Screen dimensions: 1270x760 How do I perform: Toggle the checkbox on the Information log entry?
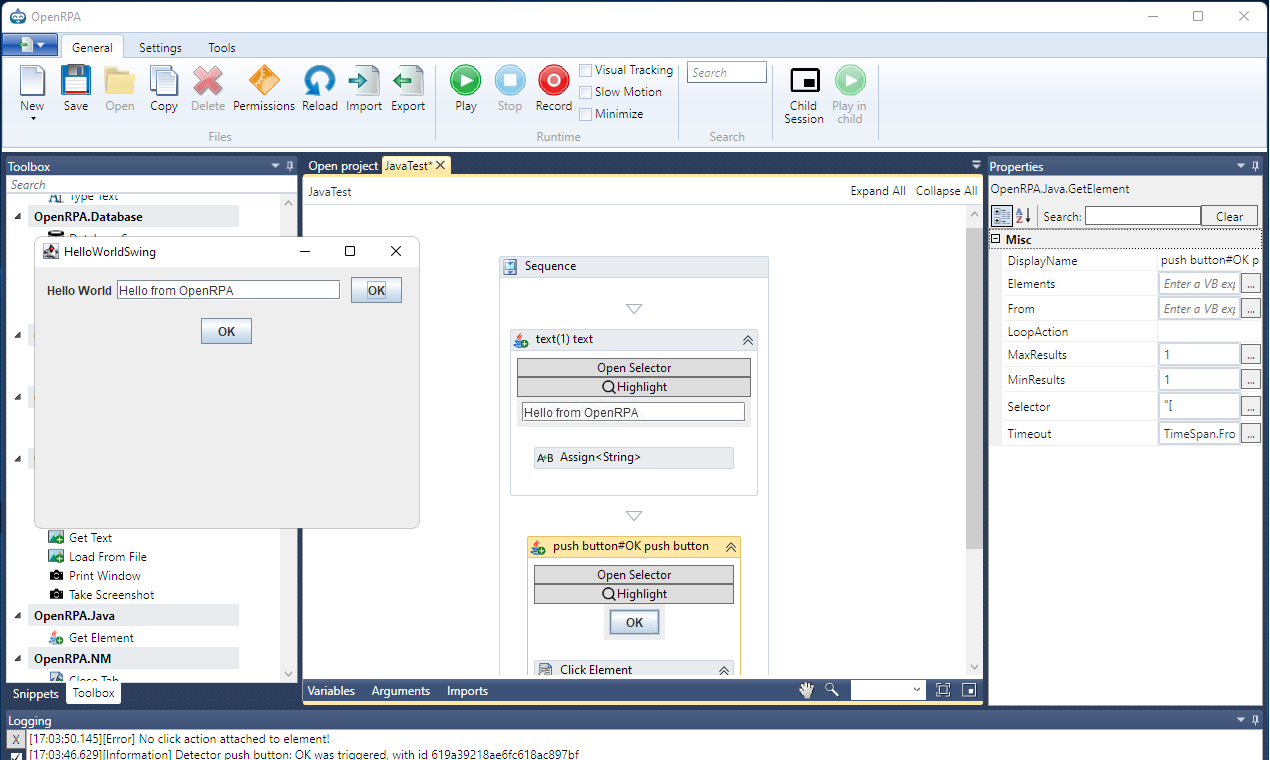coord(16,755)
